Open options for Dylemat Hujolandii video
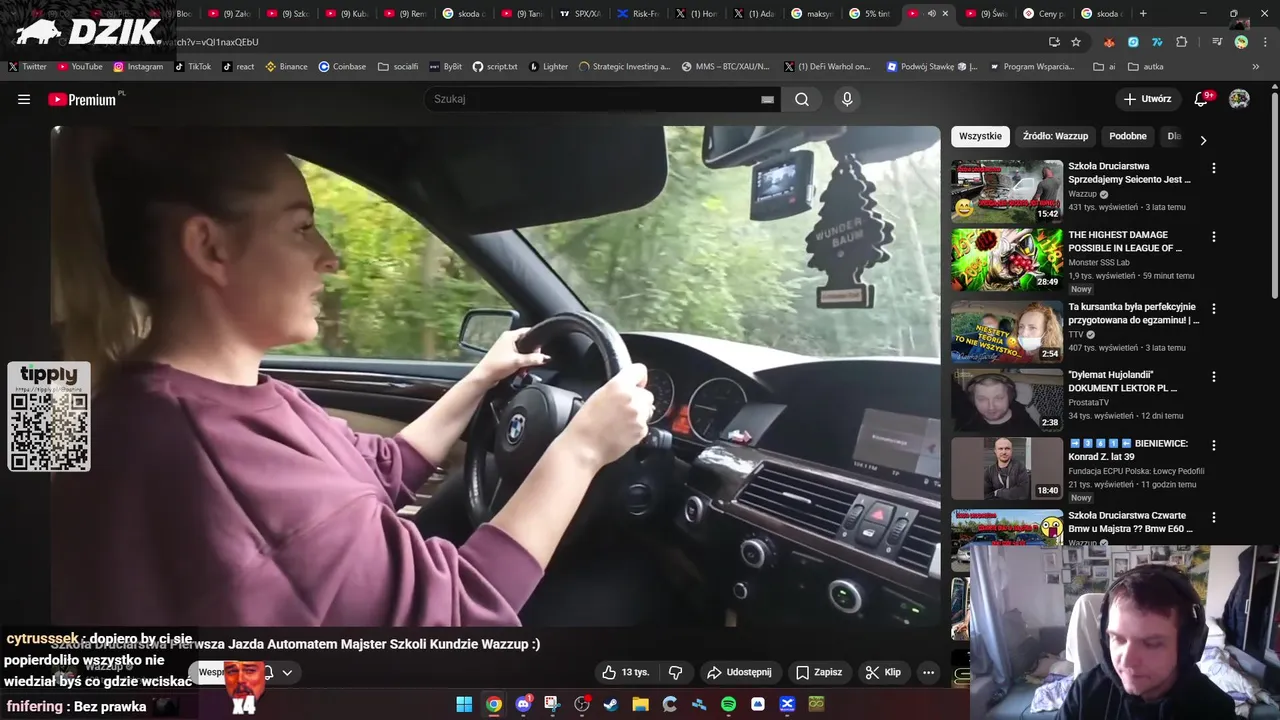Screen dimensions: 1280x720 (1214, 377)
